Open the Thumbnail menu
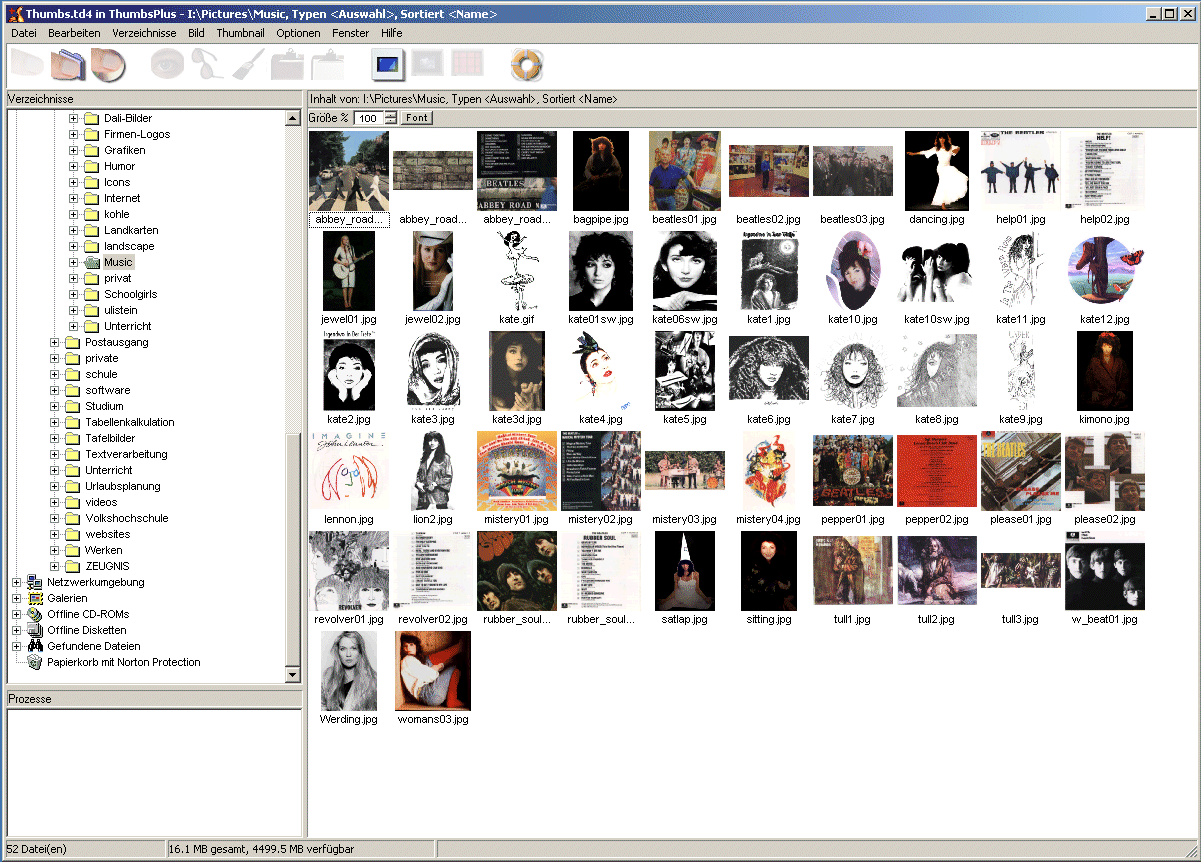Image resolution: width=1201 pixels, height=862 pixels. 240,33
